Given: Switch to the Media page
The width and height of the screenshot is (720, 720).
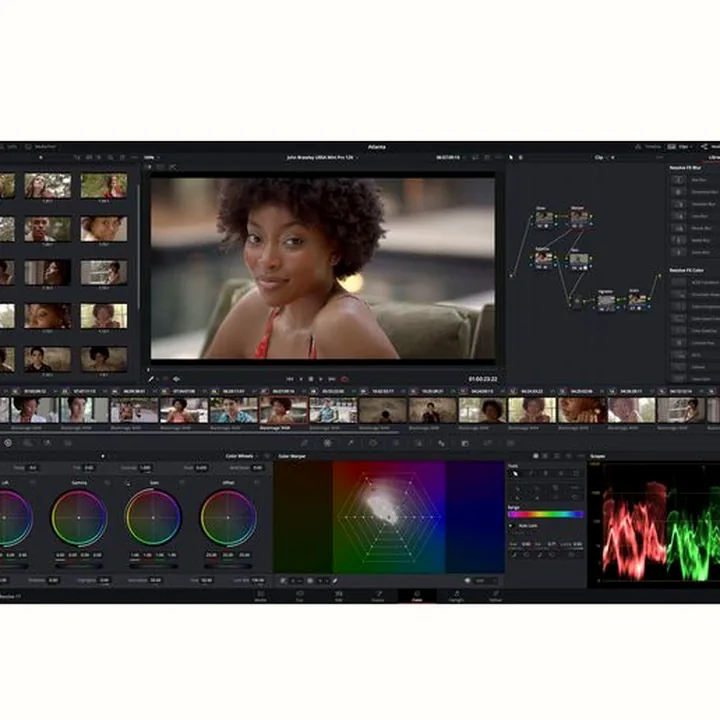Looking at the screenshot, I should [x=260, y=596].
